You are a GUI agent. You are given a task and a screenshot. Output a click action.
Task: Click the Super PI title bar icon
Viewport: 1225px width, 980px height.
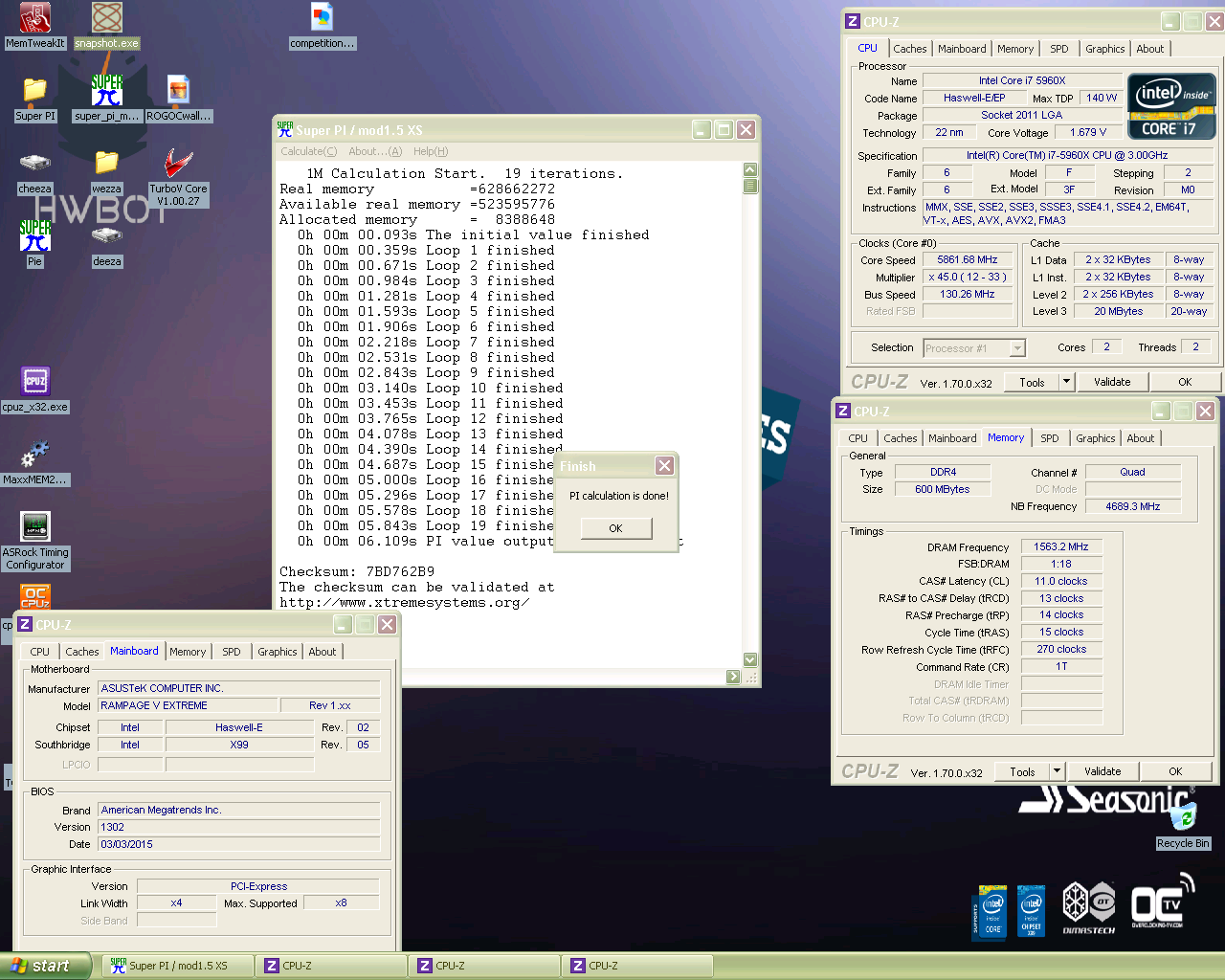click(x=284, y=129)
